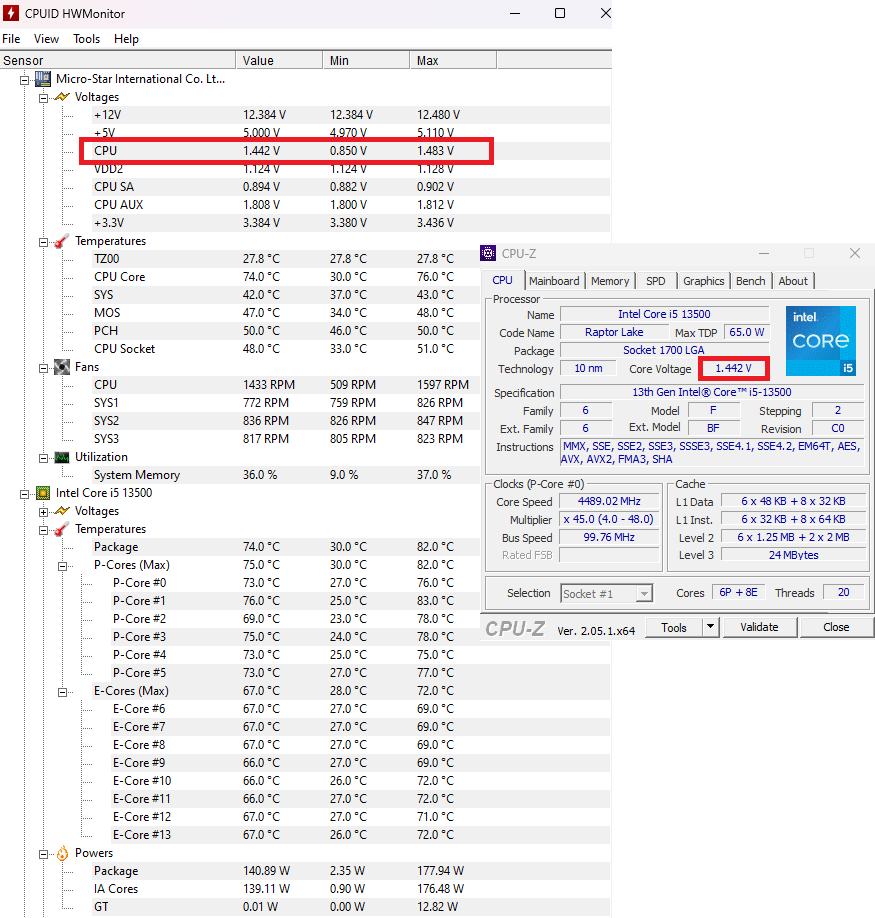Click the thermometer icon beside Intel Core Temperatures
875x918 pixels.
61,529
